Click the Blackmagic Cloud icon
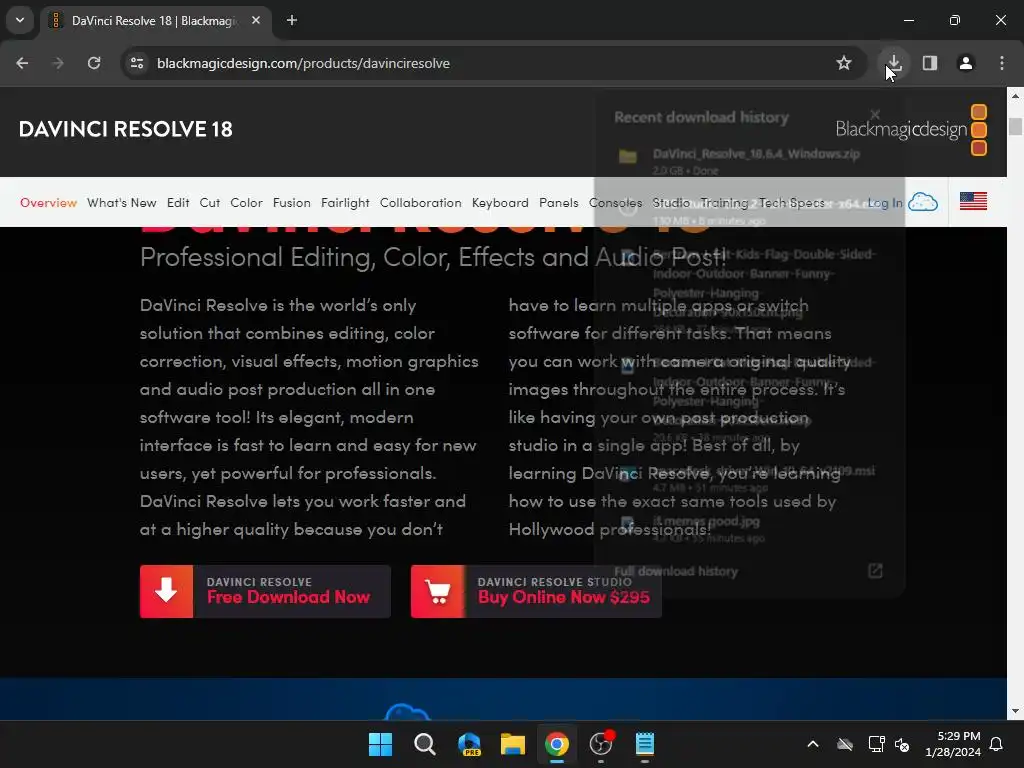The height and width of the screenshot is (768, 1024). 923,202
